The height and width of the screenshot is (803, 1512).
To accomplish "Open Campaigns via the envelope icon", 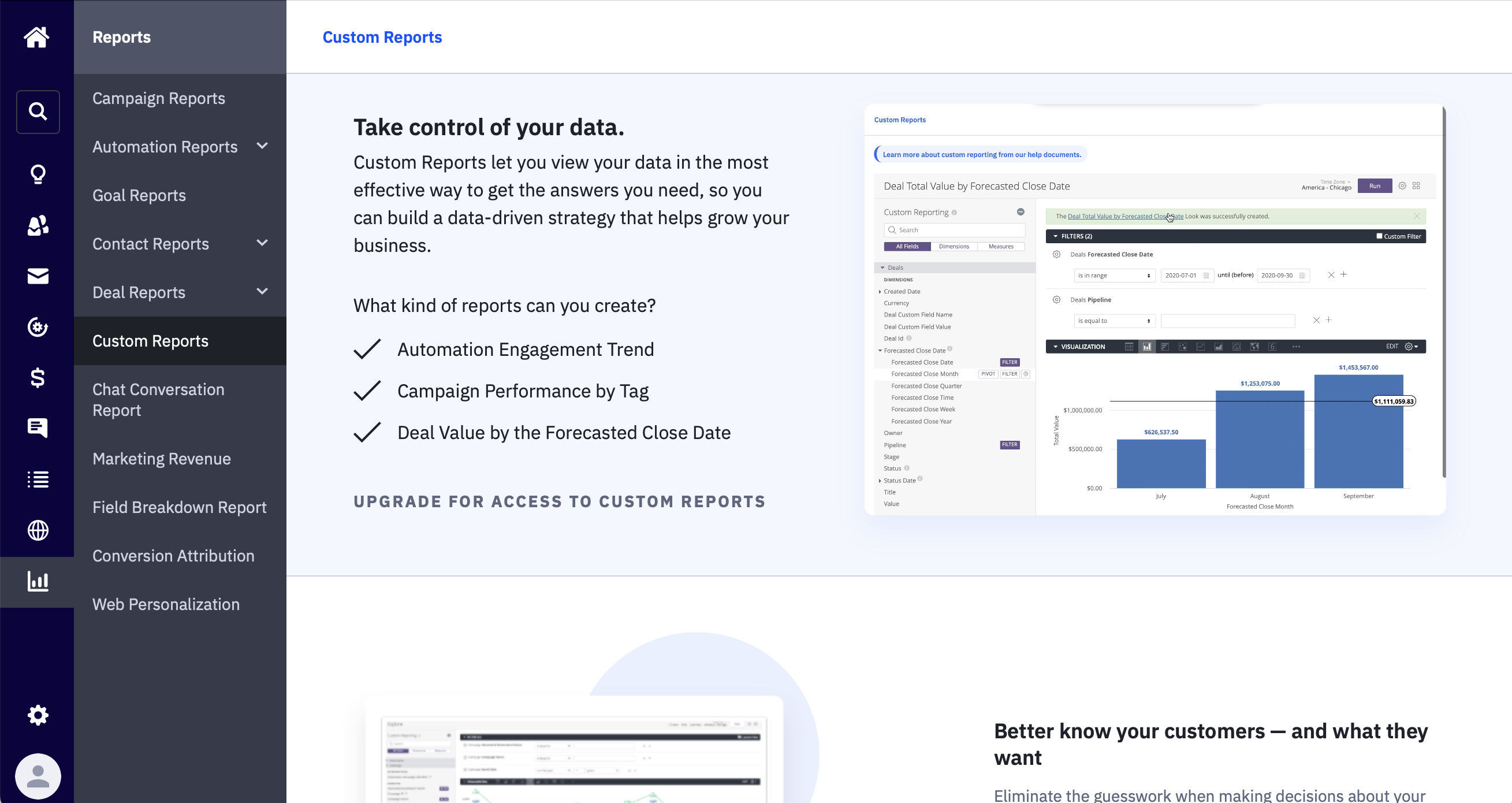I will point(38,276).
